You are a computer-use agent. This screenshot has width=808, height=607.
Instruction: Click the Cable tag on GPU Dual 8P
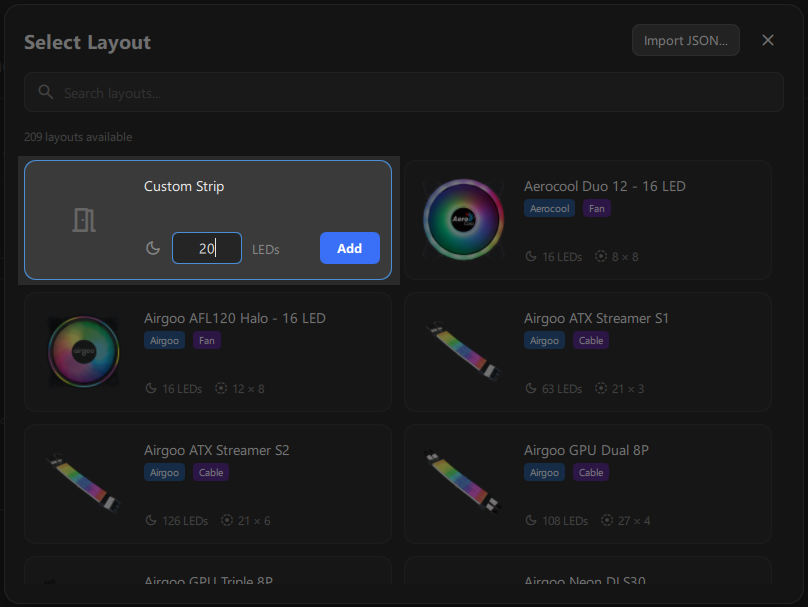point(591,472)
